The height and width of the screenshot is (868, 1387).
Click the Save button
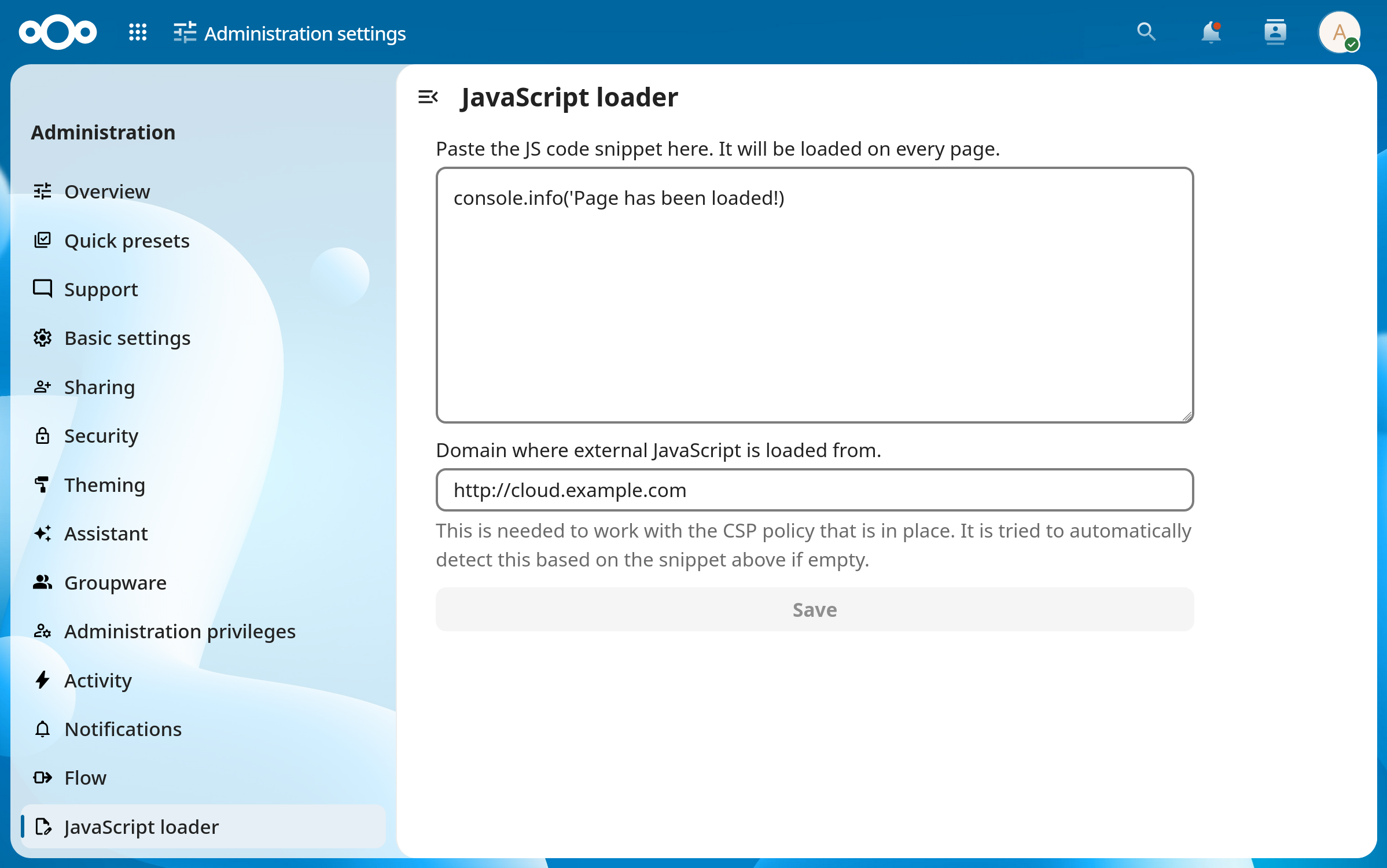pyautogui.click(x=814, y=609)
